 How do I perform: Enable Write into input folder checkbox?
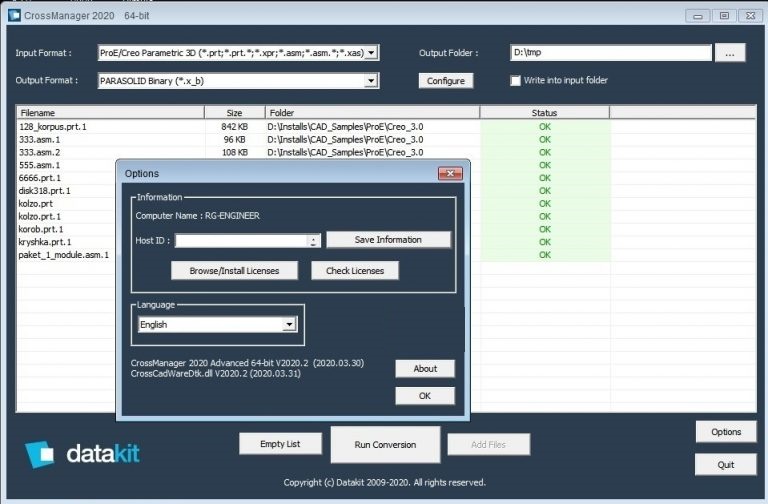[515, 80]
